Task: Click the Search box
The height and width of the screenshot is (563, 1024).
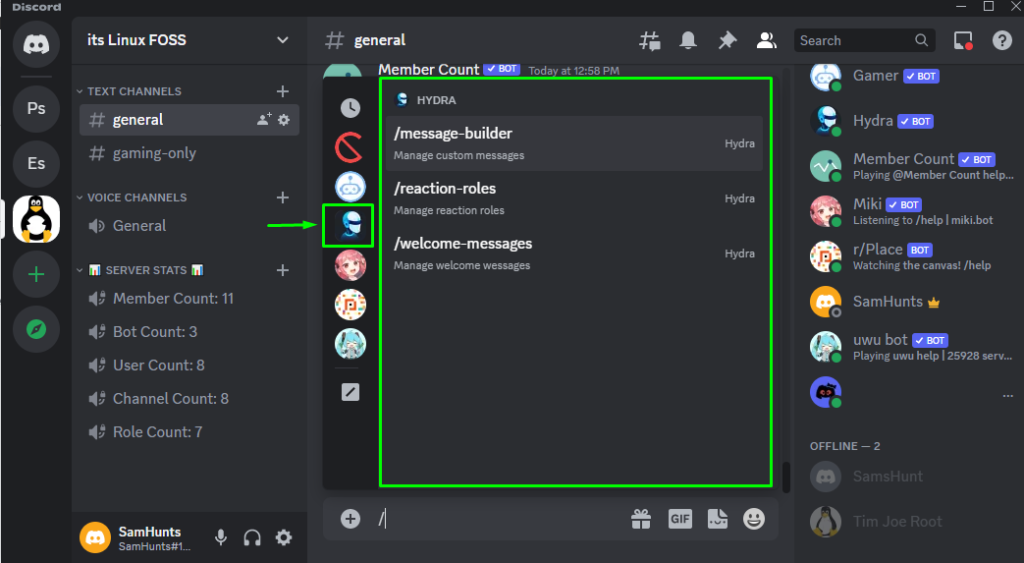Action: point(864,40)
